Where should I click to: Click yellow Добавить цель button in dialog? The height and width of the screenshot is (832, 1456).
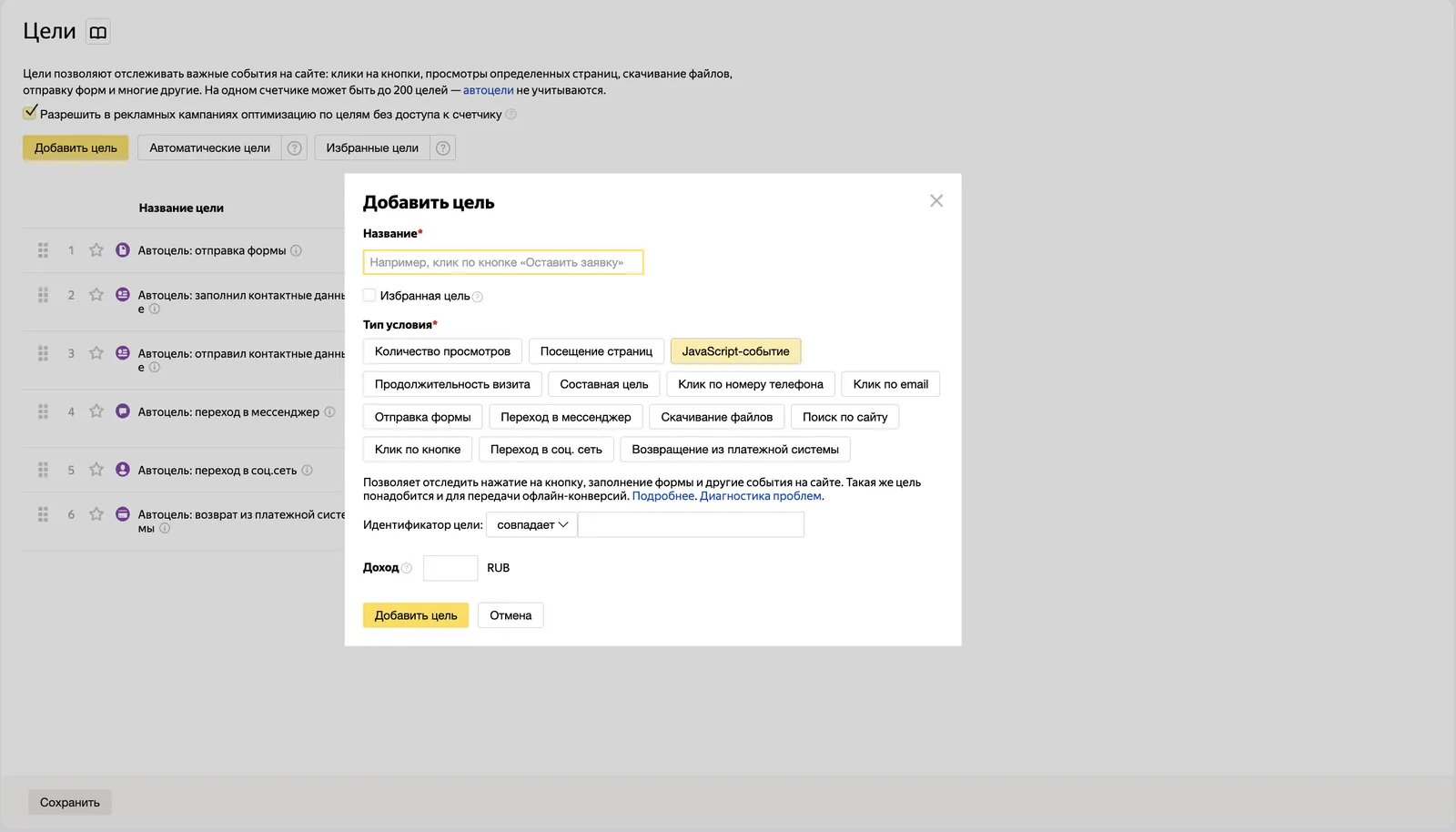416,615
